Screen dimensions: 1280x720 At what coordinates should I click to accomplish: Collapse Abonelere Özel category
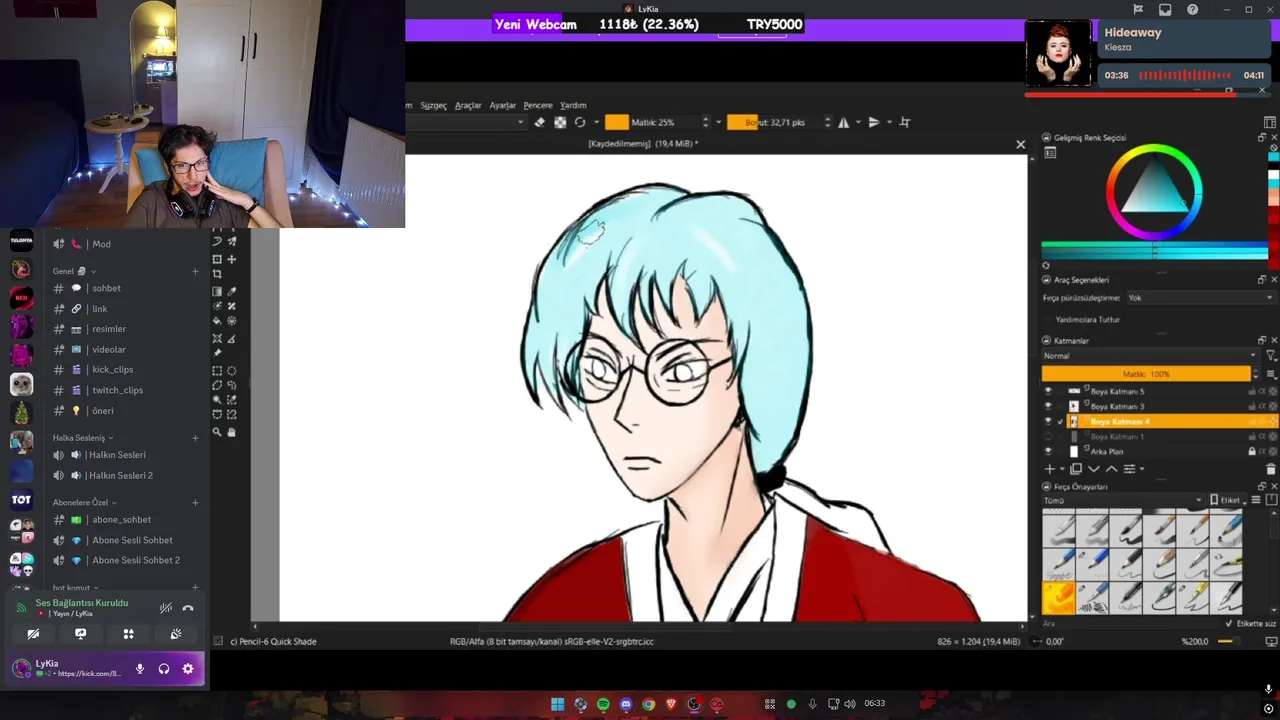tap(83, 502)
